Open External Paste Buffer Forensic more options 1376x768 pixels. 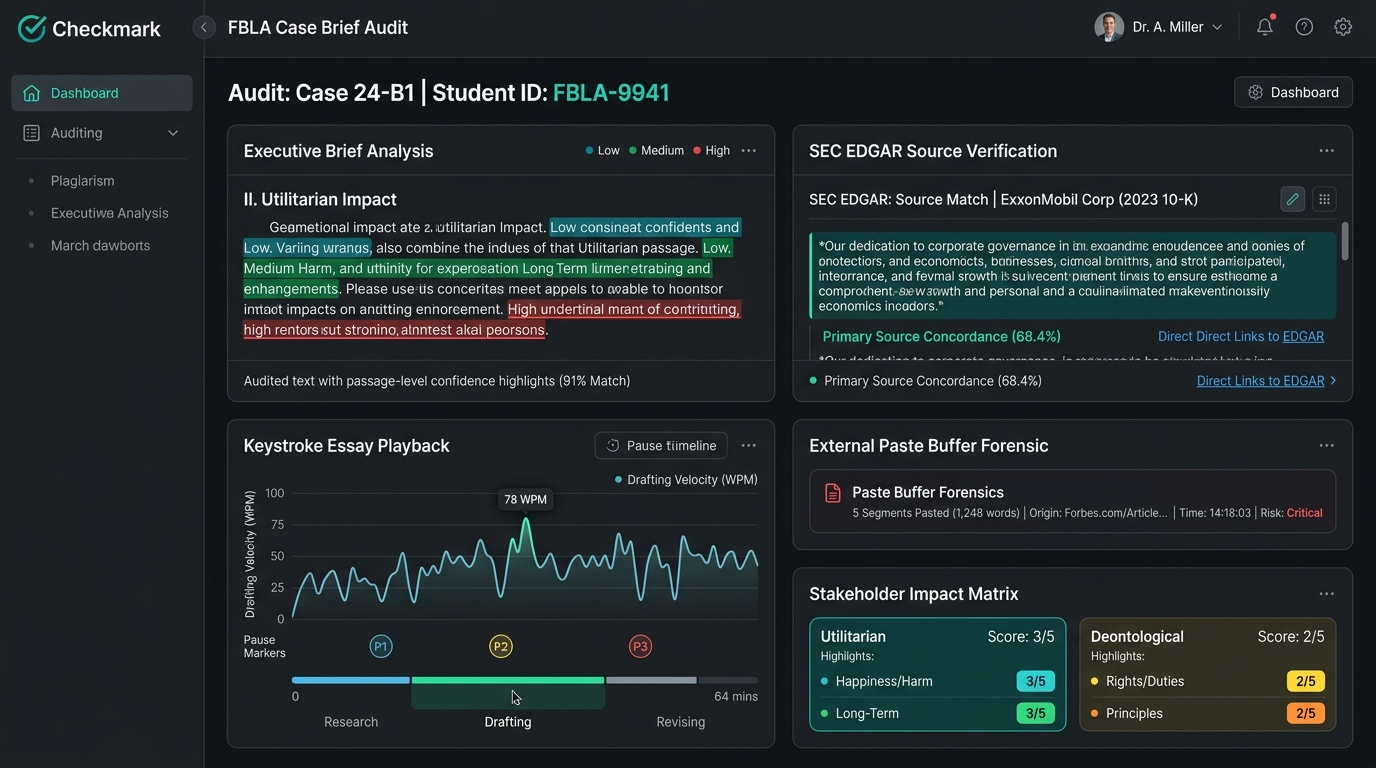point(1326,446)
